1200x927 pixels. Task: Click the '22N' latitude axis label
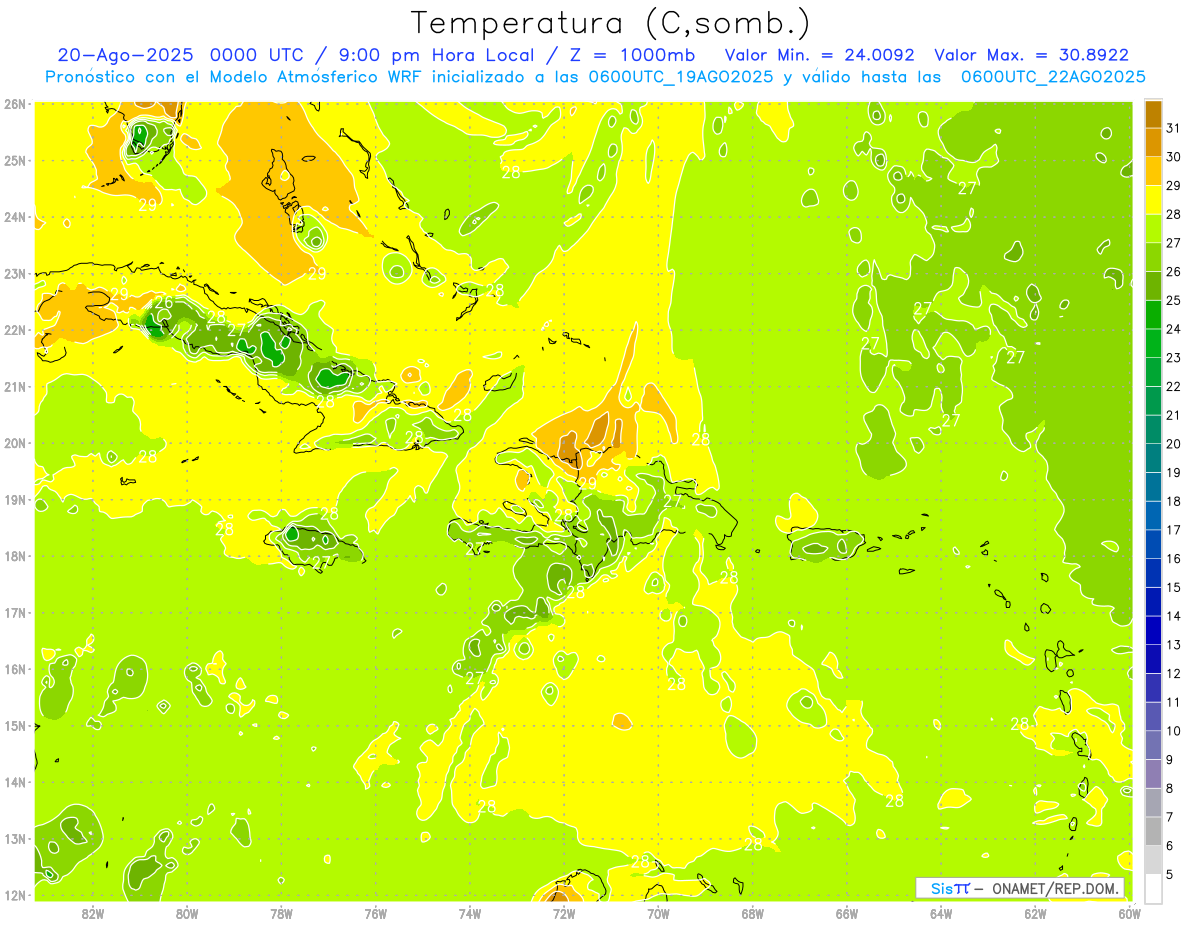coord(14,330)
